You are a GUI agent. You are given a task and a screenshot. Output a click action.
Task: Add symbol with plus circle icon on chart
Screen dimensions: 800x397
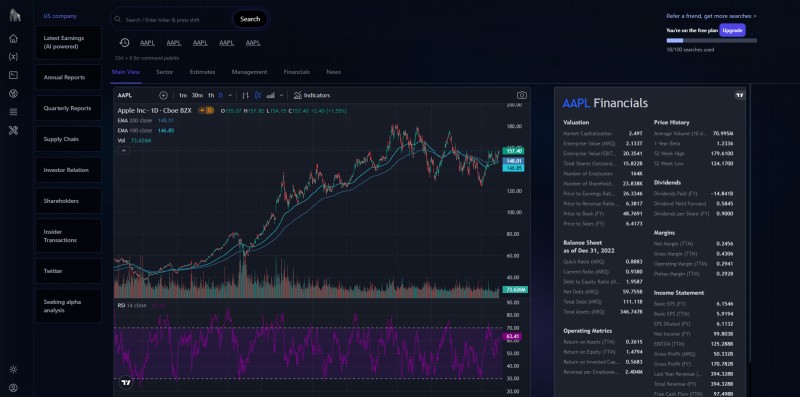163,95
